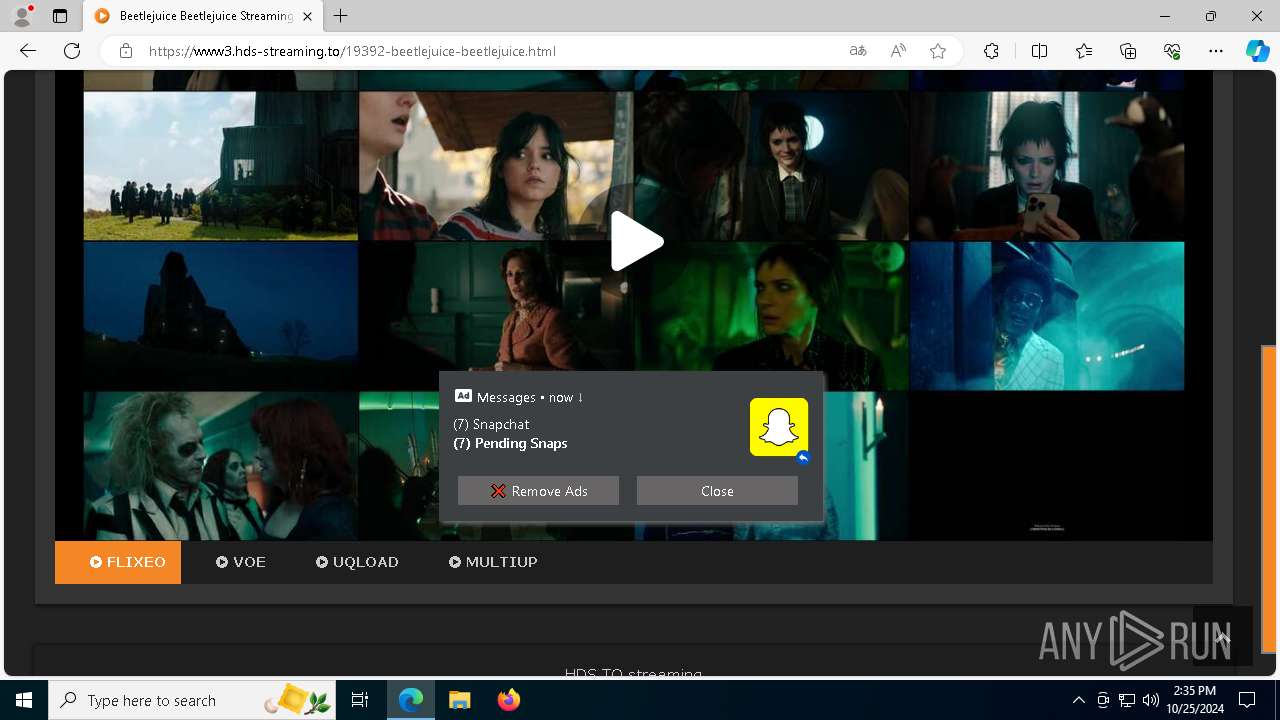Screen dimensions: 1280x720
Task: Select the Beetlejuice Beetlejuice Streaming tab
Action: [x=203, y=16]
